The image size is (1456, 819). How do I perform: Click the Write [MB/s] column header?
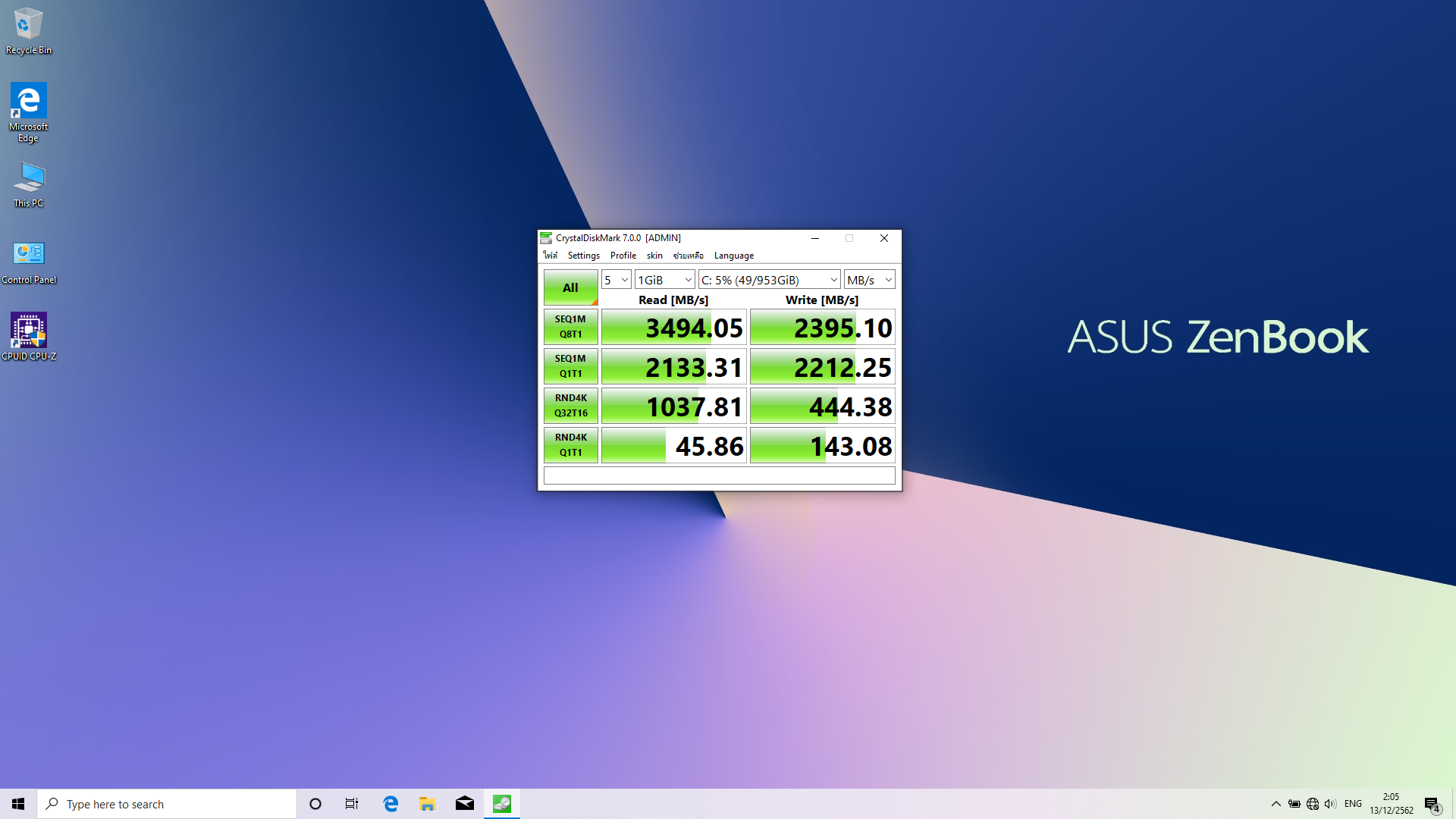tap(822, 300)
